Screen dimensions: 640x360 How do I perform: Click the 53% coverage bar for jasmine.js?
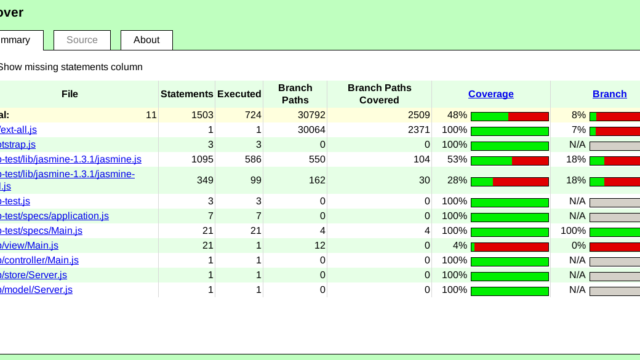tap(509, 161)
